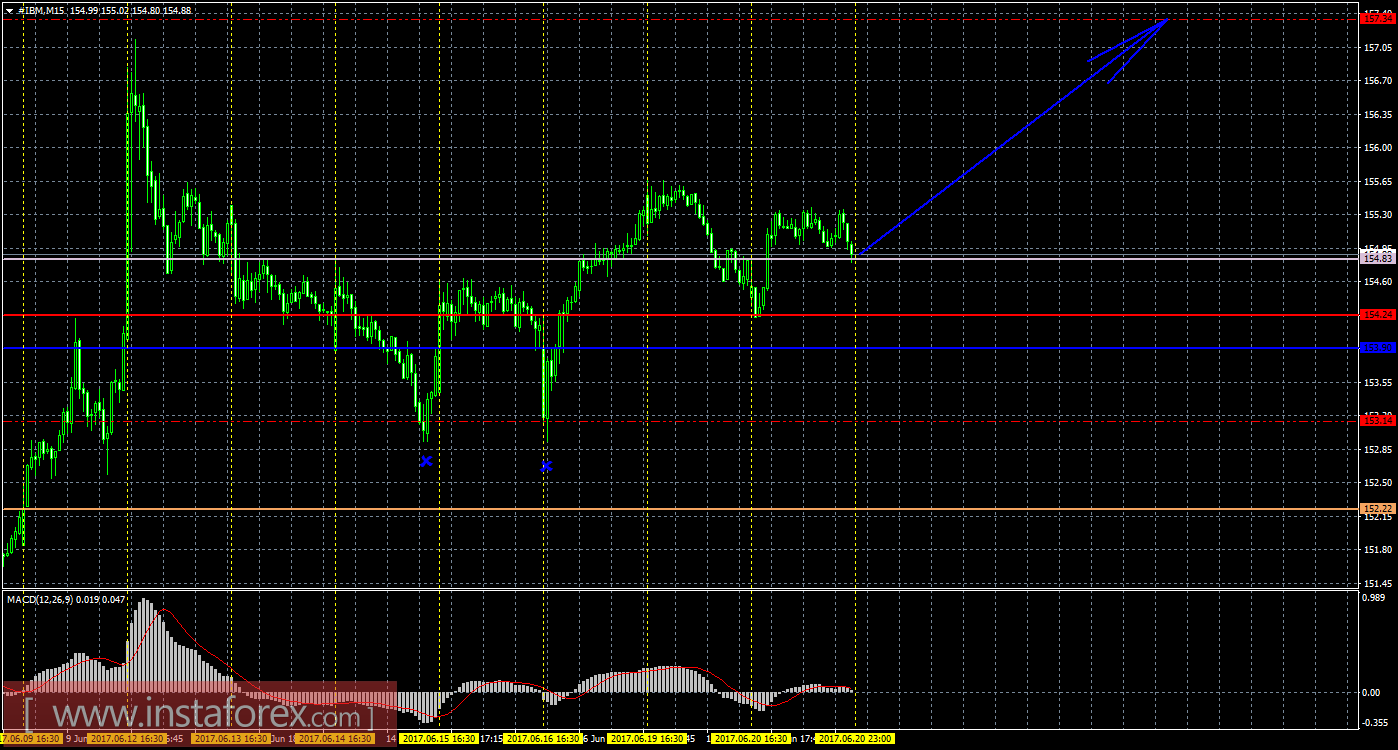Click the 155.65 price scale value

pyautogui.click(x=1377, y=182)
